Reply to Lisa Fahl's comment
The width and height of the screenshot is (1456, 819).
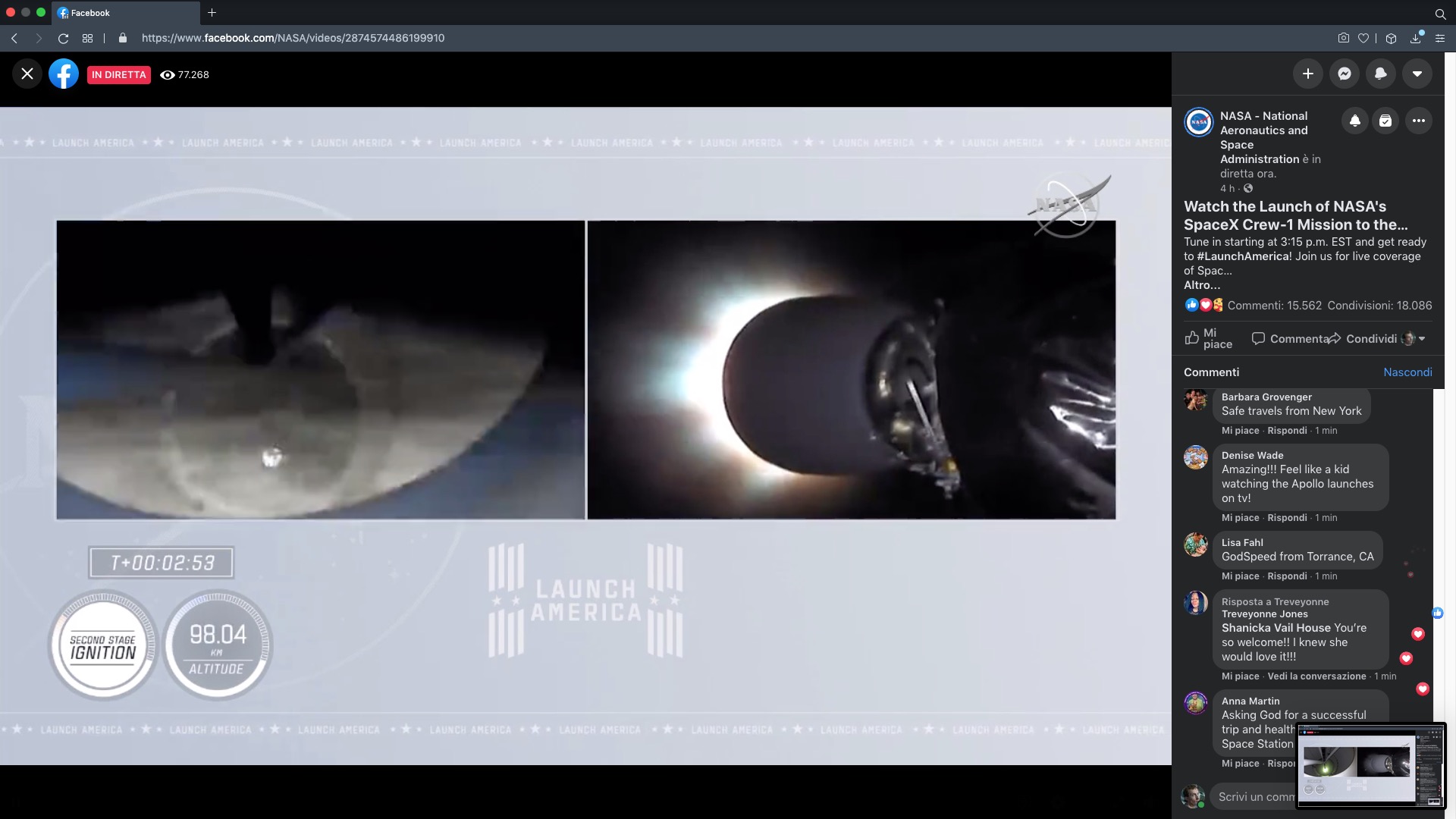(1287, 576)
